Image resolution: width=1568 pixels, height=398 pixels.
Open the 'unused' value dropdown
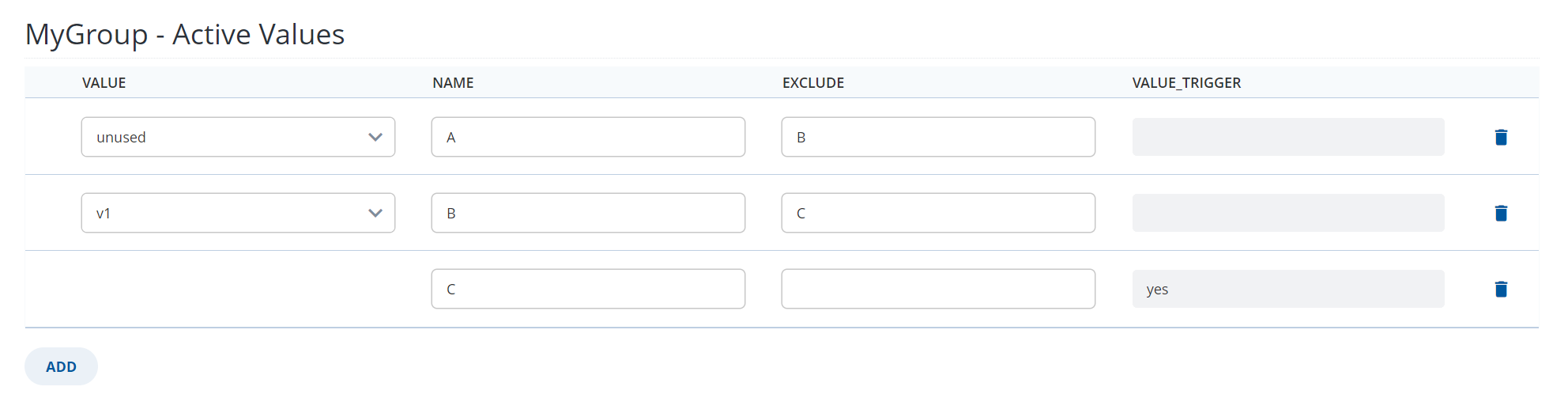coord(238,137)
